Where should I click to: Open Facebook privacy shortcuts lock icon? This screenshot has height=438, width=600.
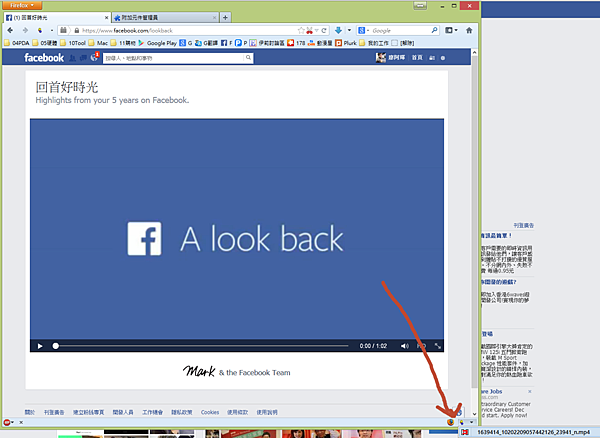click(432, 58)
